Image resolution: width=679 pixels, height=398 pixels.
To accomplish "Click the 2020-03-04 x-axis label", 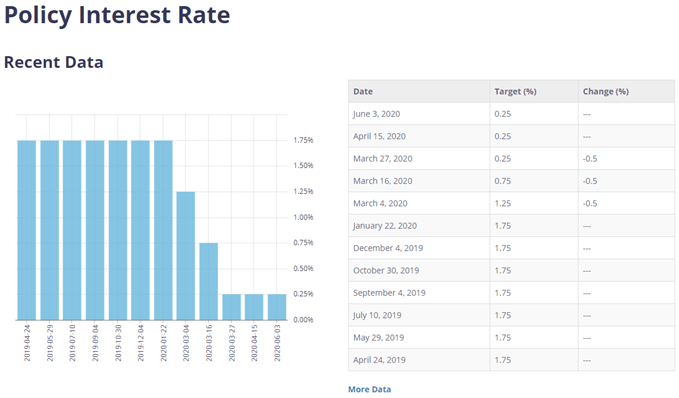I will tap(186, 343).
